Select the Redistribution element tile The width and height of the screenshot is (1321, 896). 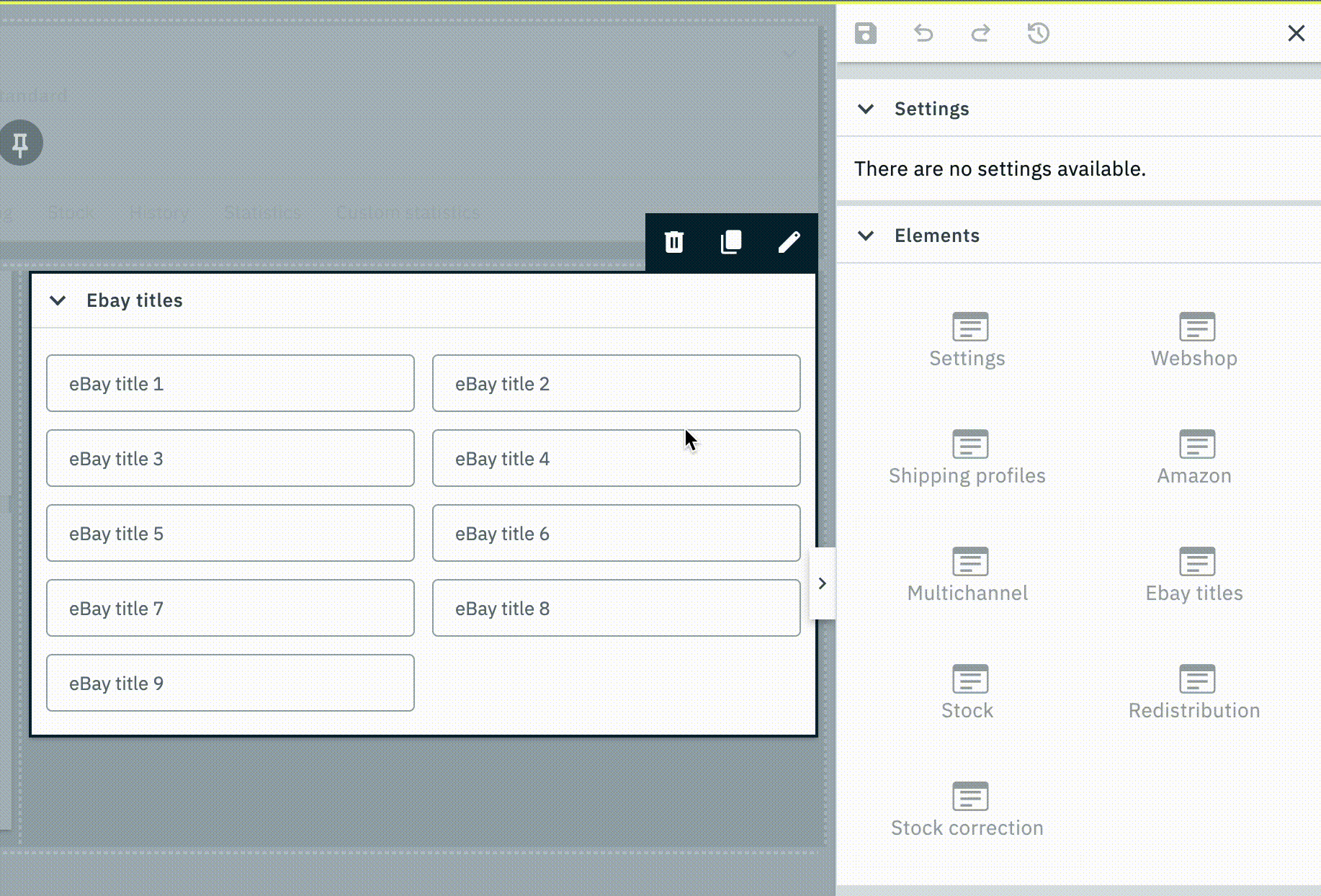[x=1194, y=692]
